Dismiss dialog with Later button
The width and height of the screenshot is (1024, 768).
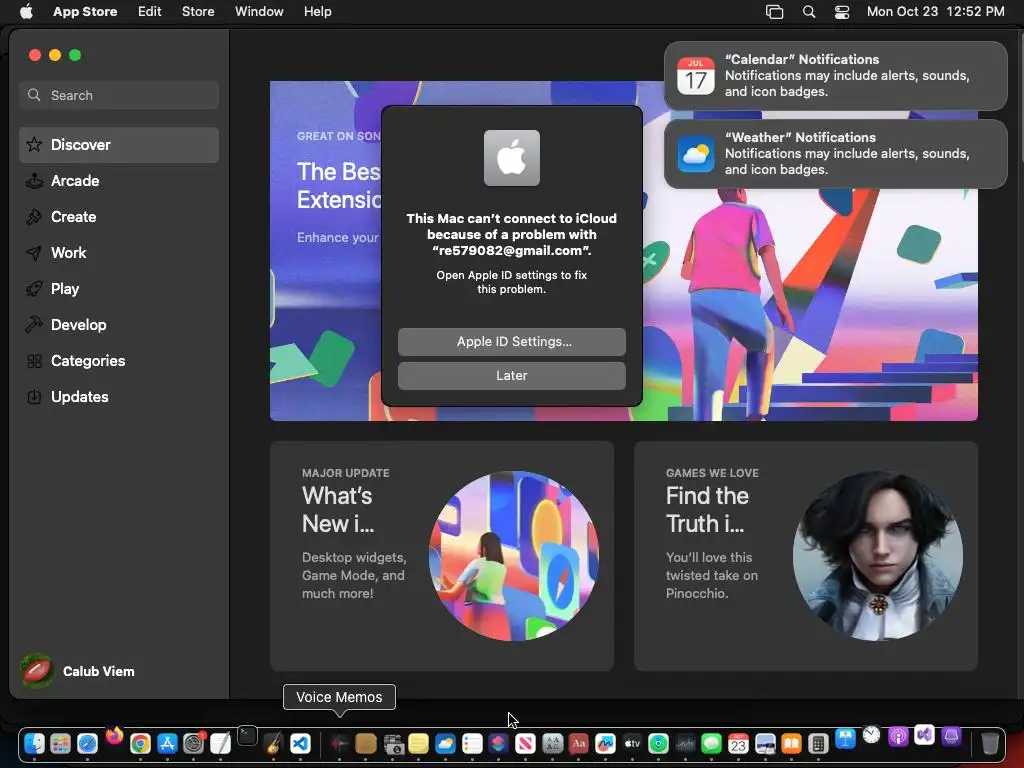coord(512,376)
